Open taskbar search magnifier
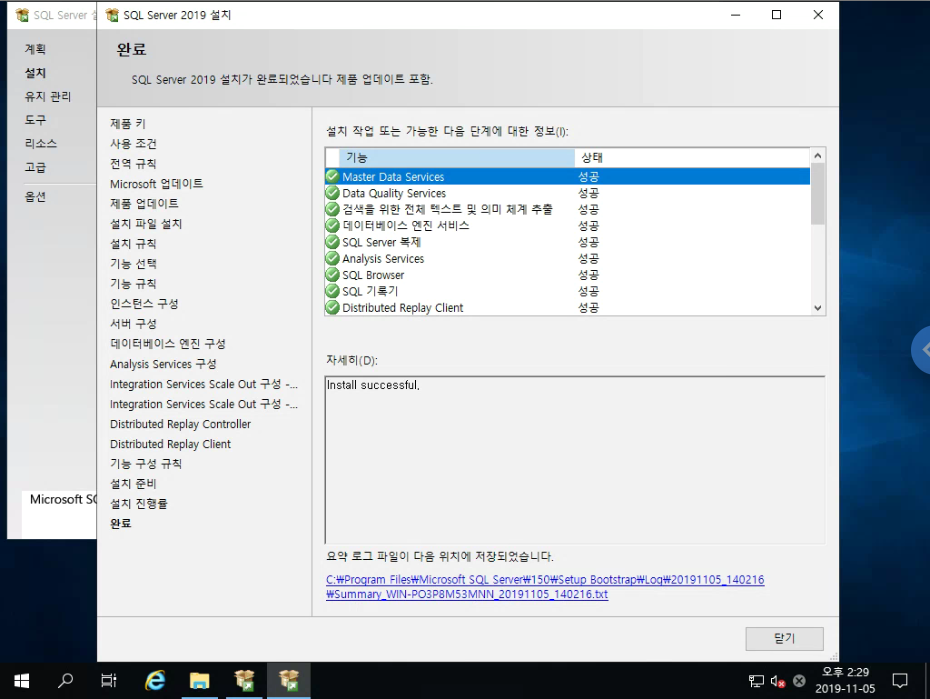The width and height of the screenshot is (930, 699). [x=65, y=681]
